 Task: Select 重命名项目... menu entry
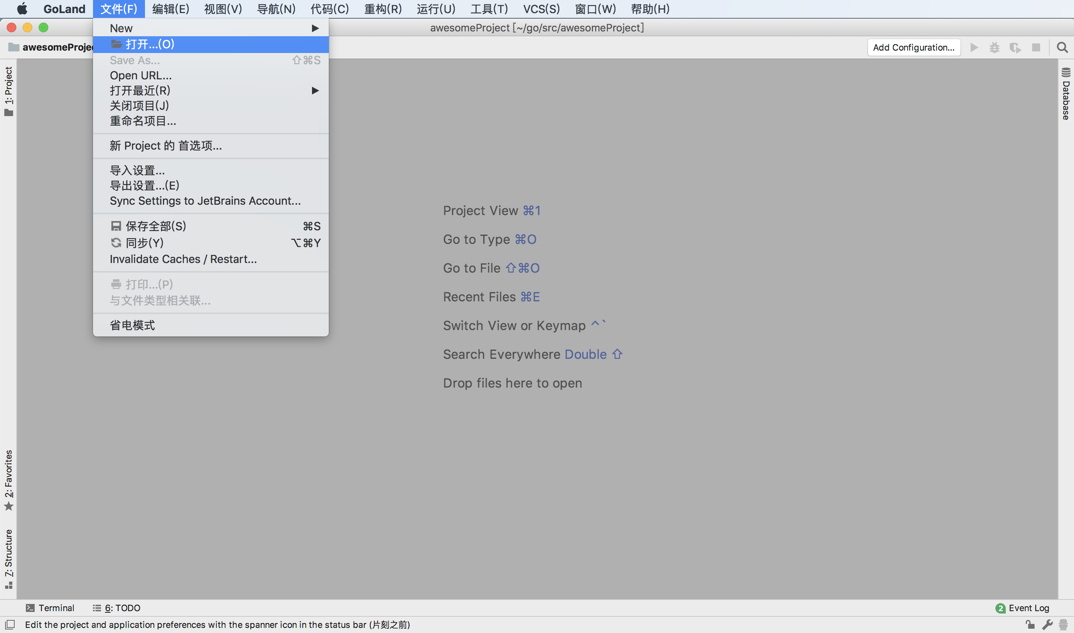[211, 121]
